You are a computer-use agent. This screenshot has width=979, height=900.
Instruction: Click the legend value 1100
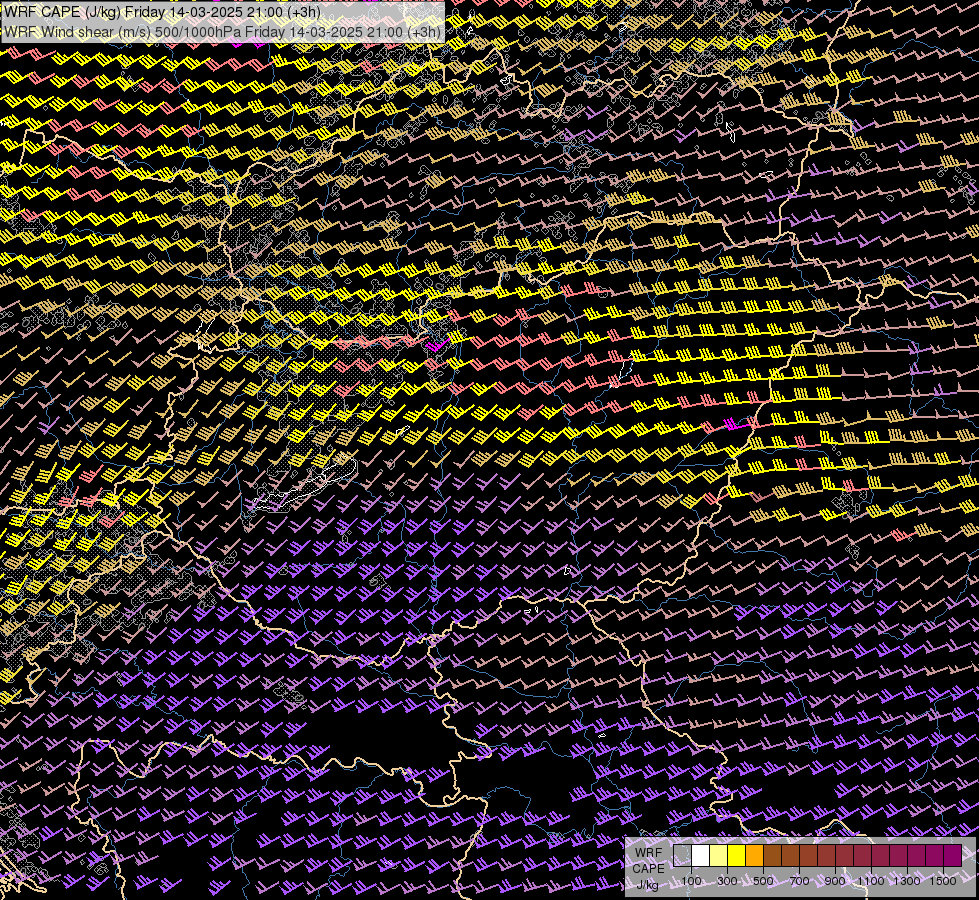(871, 881)
